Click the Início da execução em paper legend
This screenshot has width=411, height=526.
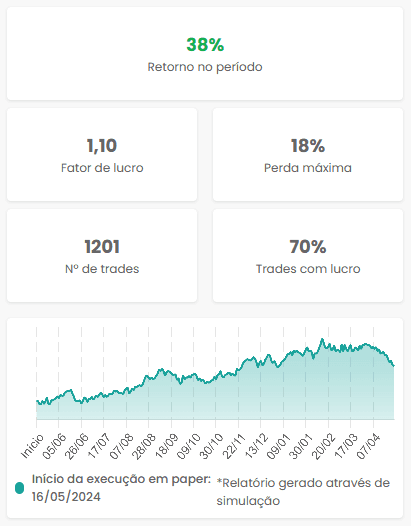point(121,488)
